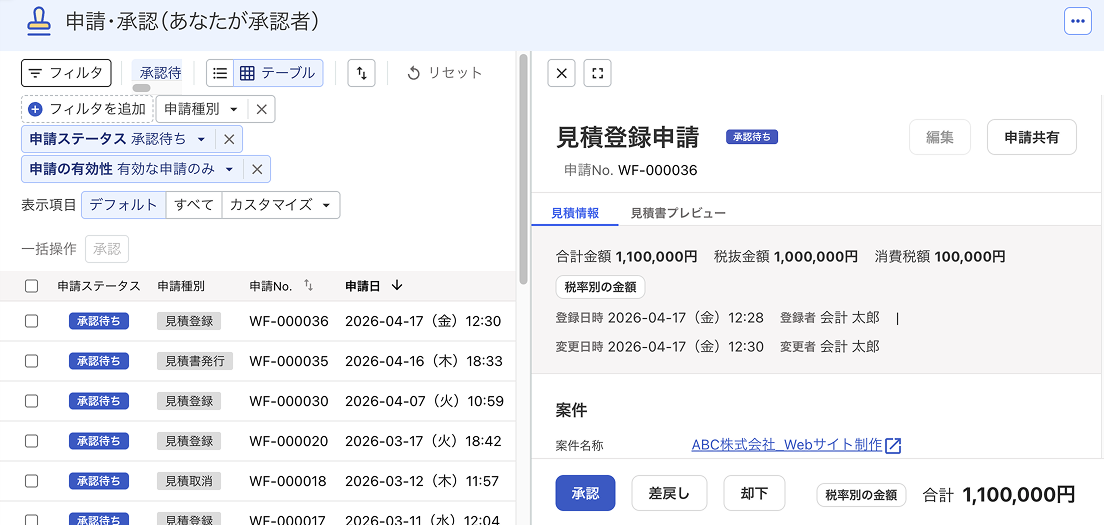Image resolution: width=1104 pixels, height=525 pixels.
Task: Select すべて display columns
Action: [x=194, y=205]
